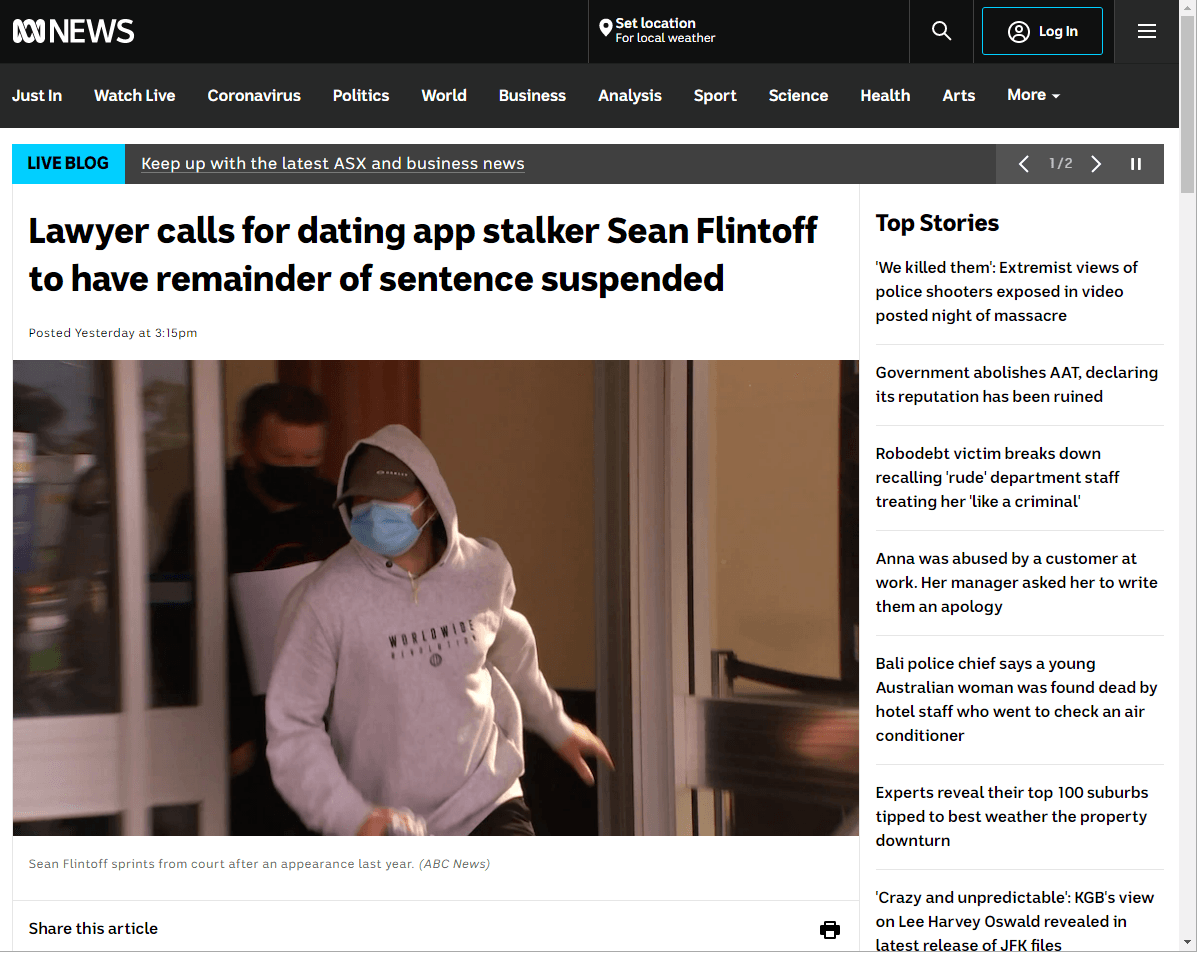Open top 100 suburbs story

[x=1012, y=817]
